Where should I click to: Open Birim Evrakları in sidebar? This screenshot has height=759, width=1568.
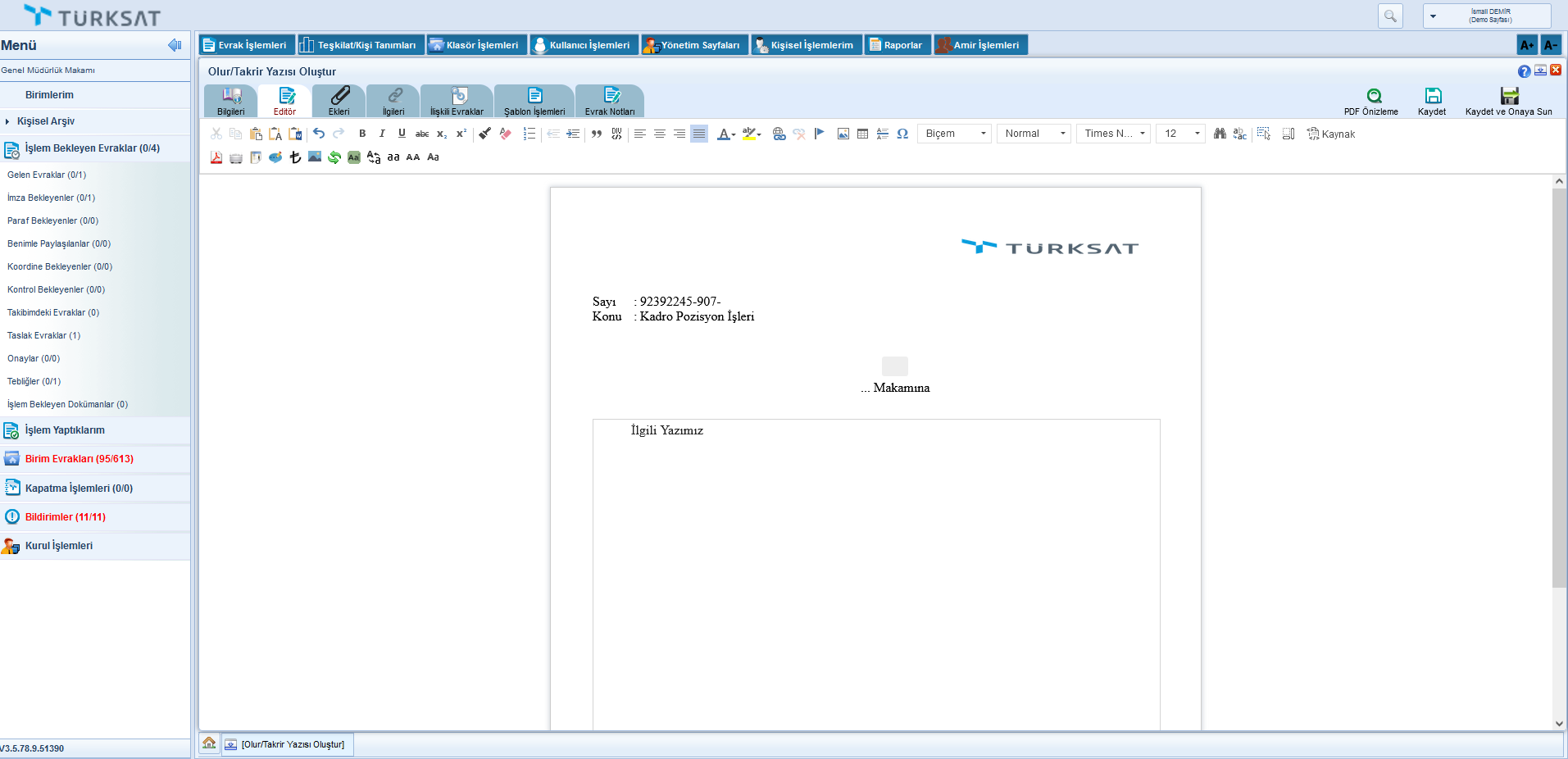[x=79, y=459]
